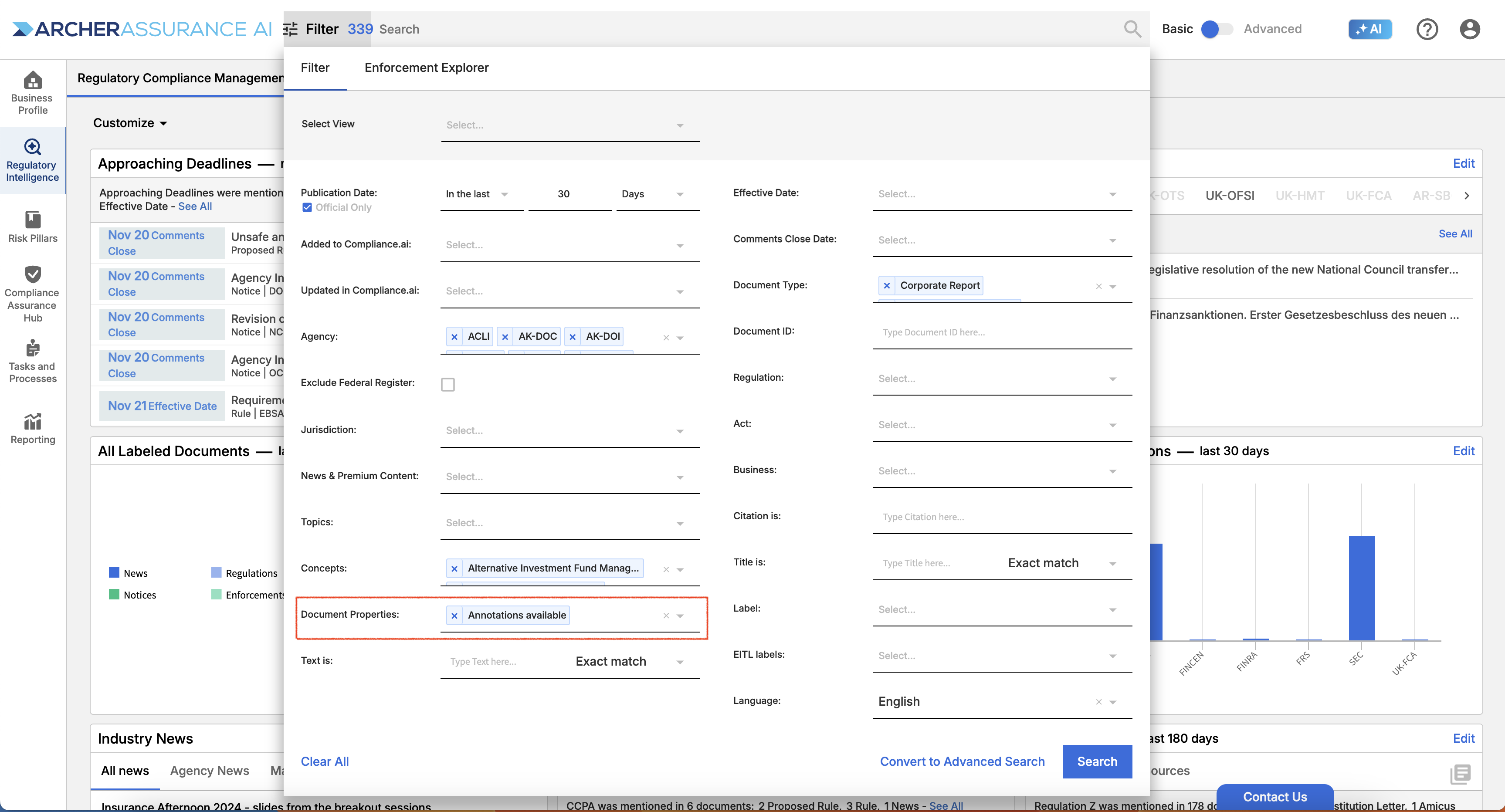Image resolution: width=1505 pixels, height=812 pixels.
Task: Open the Days unit dropdown
Action: click(x=657, y=194)
